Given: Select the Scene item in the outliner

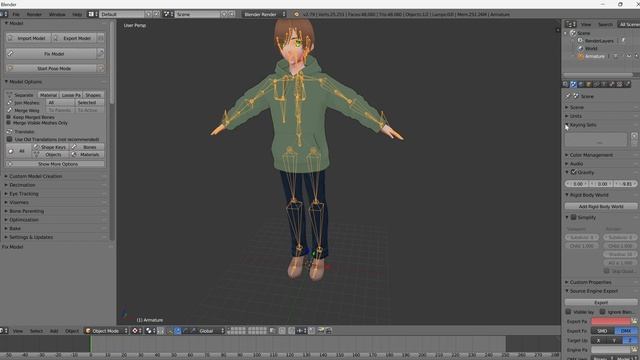Looking at the screenshot, I should click(583, 33).
